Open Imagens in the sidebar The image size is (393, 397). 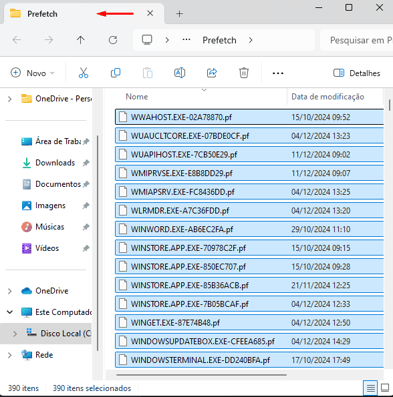click(50, 205)
